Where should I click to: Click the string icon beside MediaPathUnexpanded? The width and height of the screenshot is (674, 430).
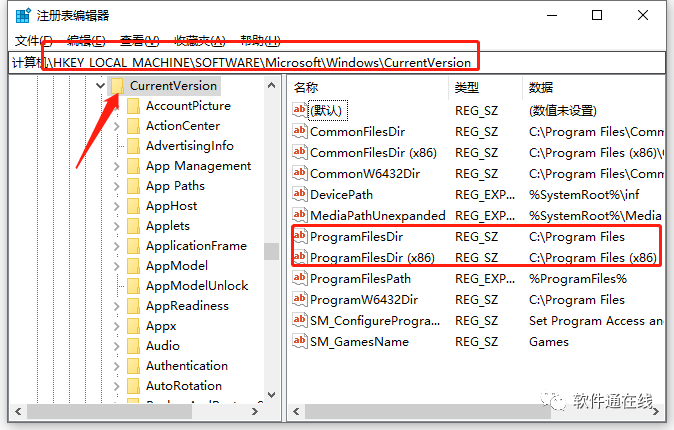point(300,215)
